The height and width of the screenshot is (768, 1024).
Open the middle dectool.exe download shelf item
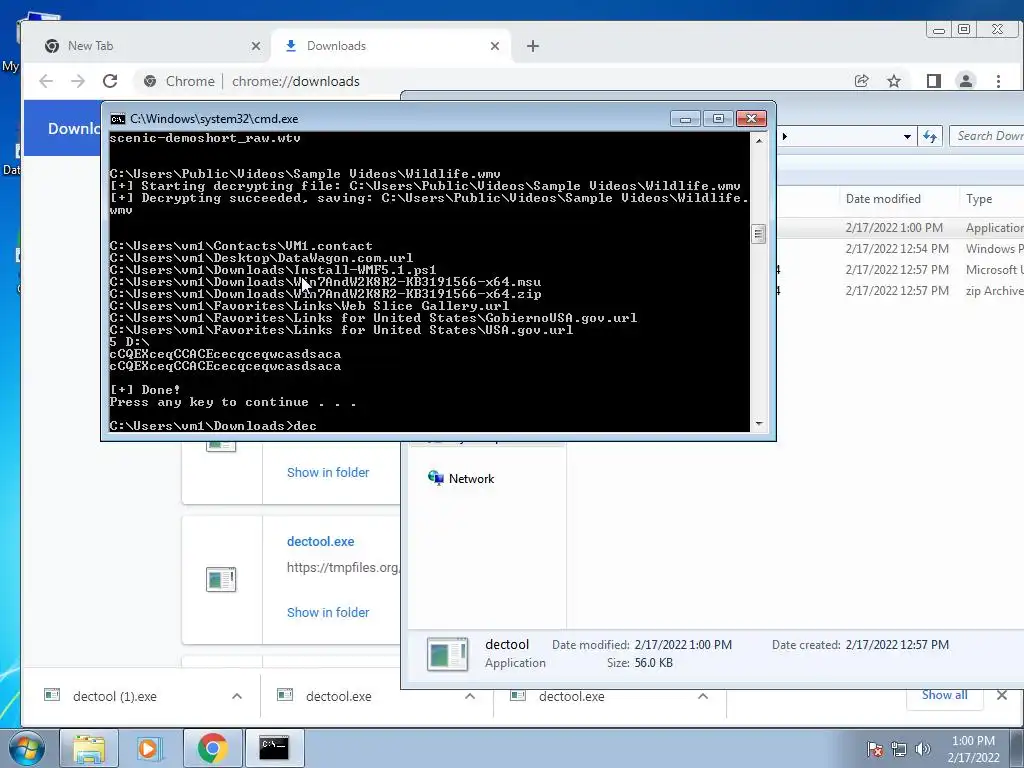pyautogui.click(x=338, y=696)
